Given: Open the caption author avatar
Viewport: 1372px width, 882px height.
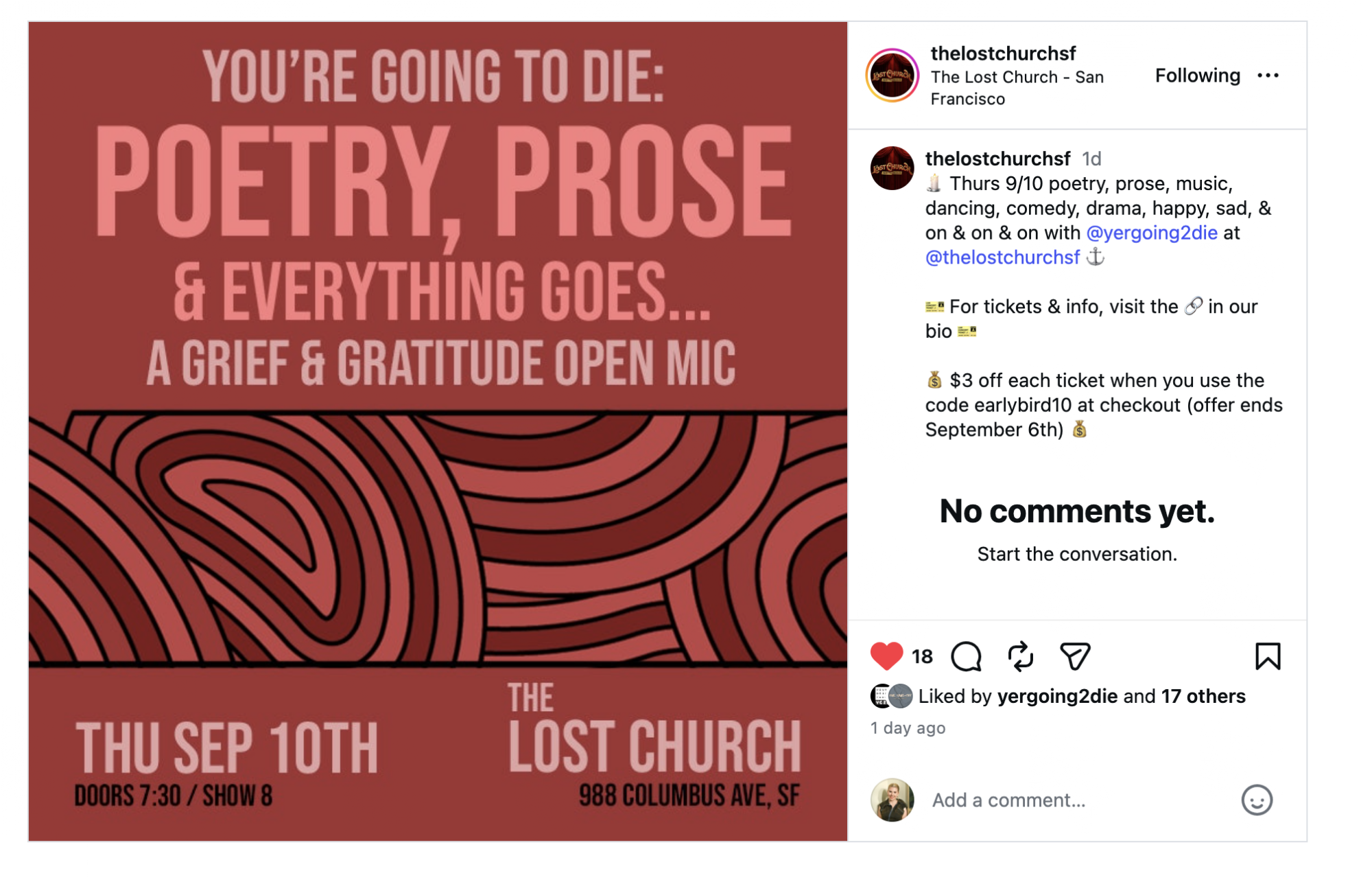Looking at the screenshot, I should tap(892, 168).
